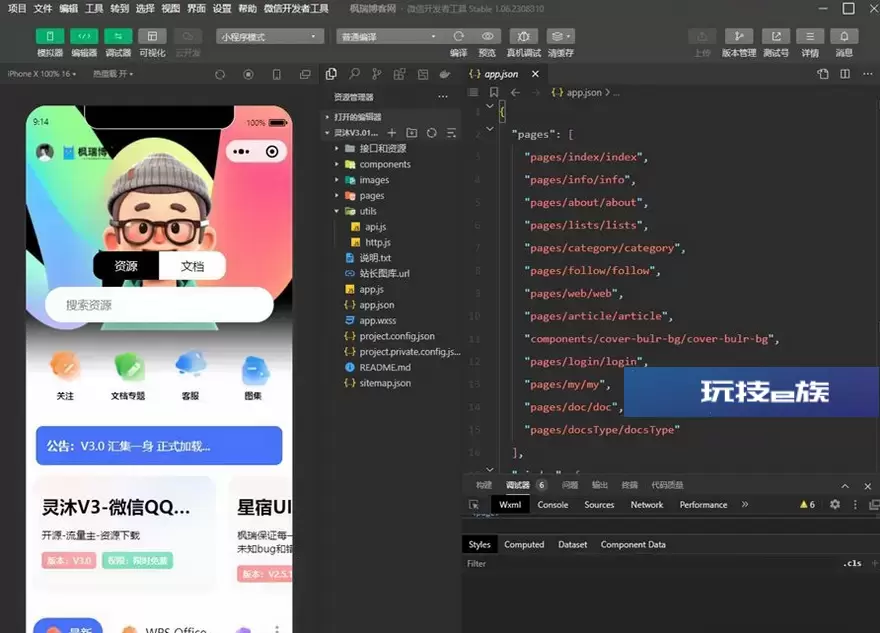Open the debugger settings gear
Viewport: 880px width, 633px height.
(835, 504)
